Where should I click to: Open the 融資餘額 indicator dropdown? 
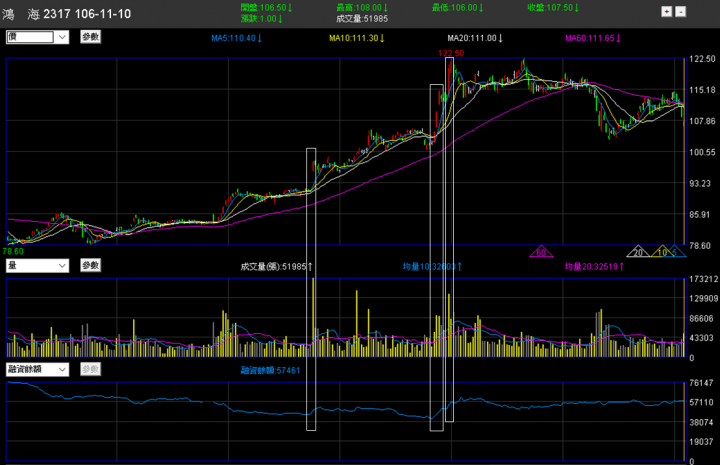coord(38,369)
